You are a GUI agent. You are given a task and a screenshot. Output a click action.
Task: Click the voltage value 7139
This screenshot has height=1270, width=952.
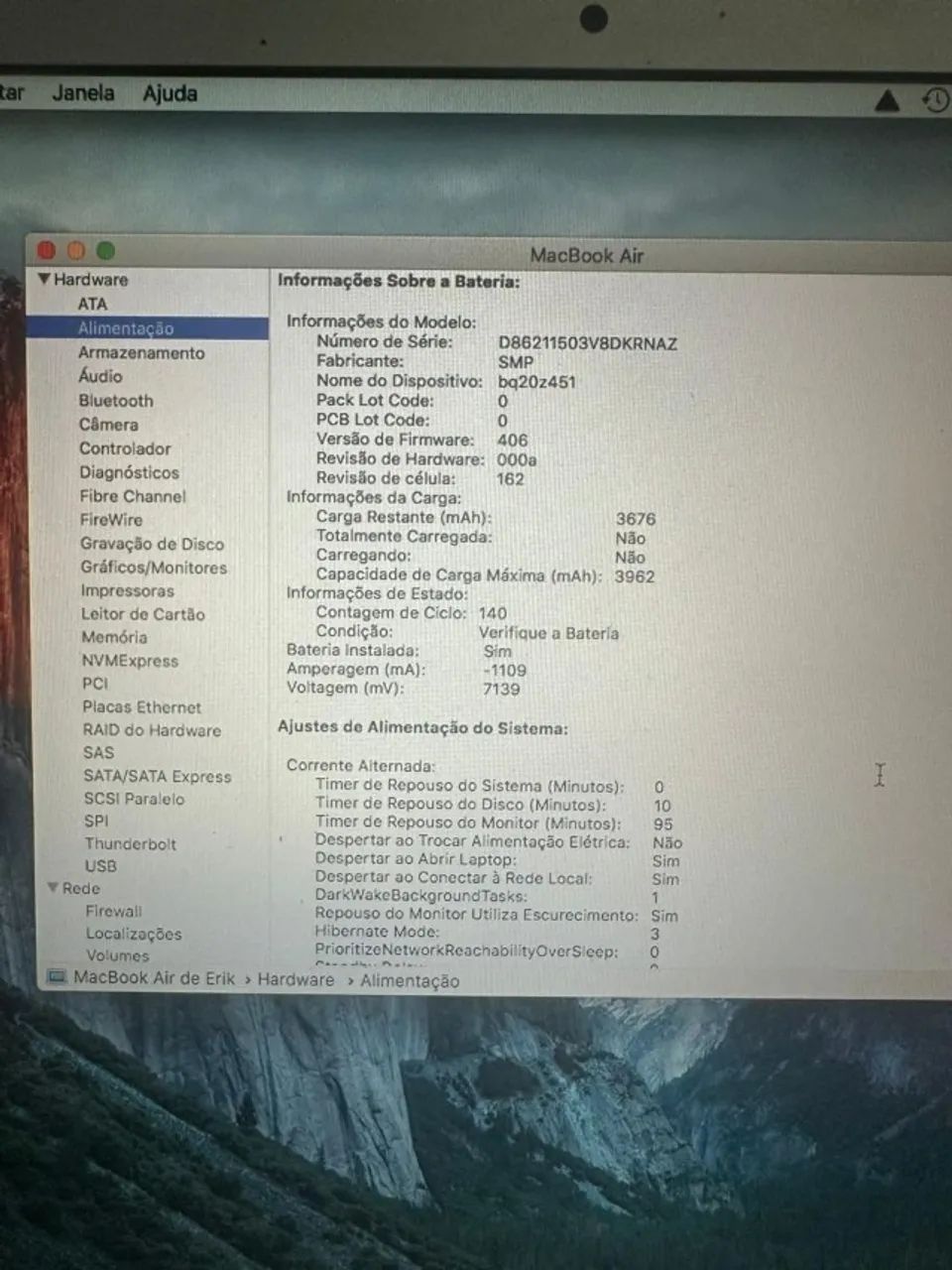click(502, 689)
